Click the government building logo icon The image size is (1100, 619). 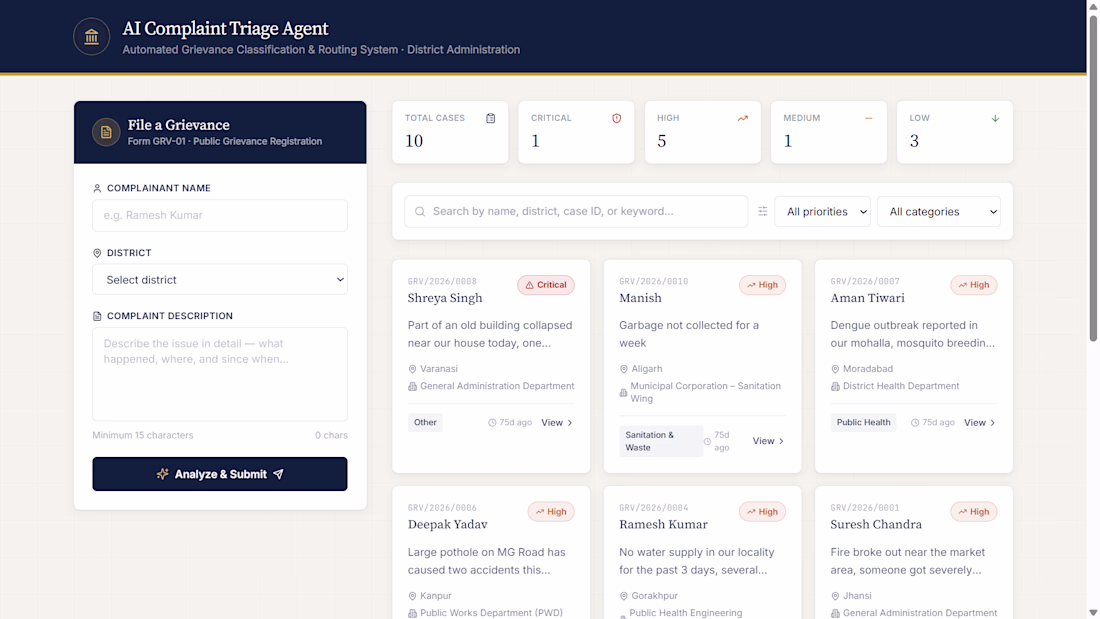click(x=91, y=36)
